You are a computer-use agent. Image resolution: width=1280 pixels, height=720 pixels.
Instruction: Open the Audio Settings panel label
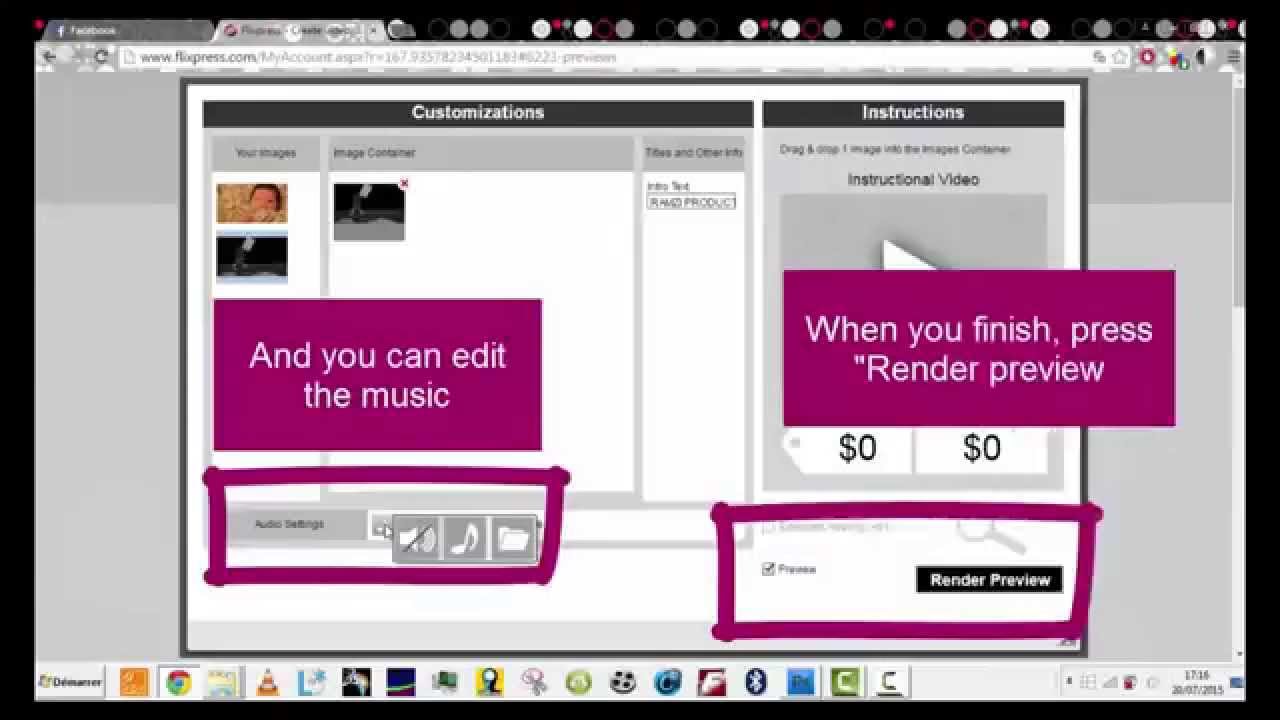click(x=289, y=524)
